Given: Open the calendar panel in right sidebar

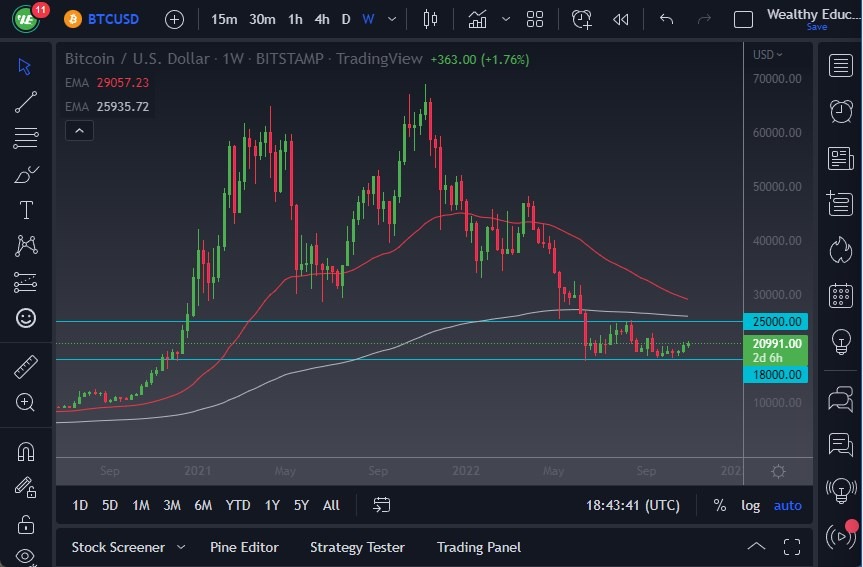Looking at the screenshot, I should [x=841, y=296].
